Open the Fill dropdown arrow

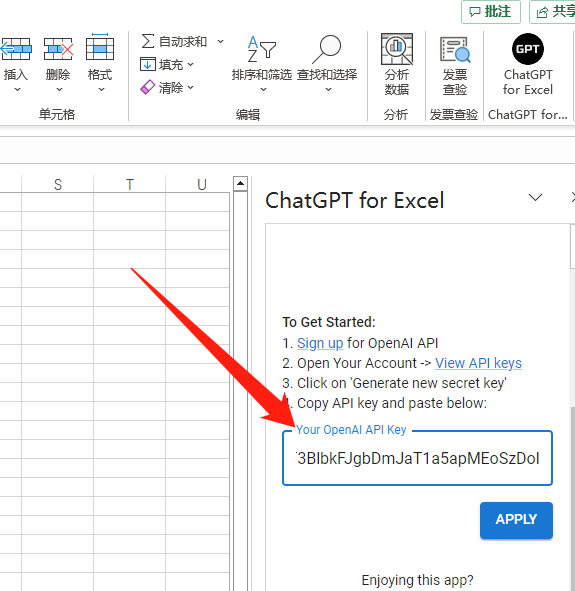pos(190,64)
